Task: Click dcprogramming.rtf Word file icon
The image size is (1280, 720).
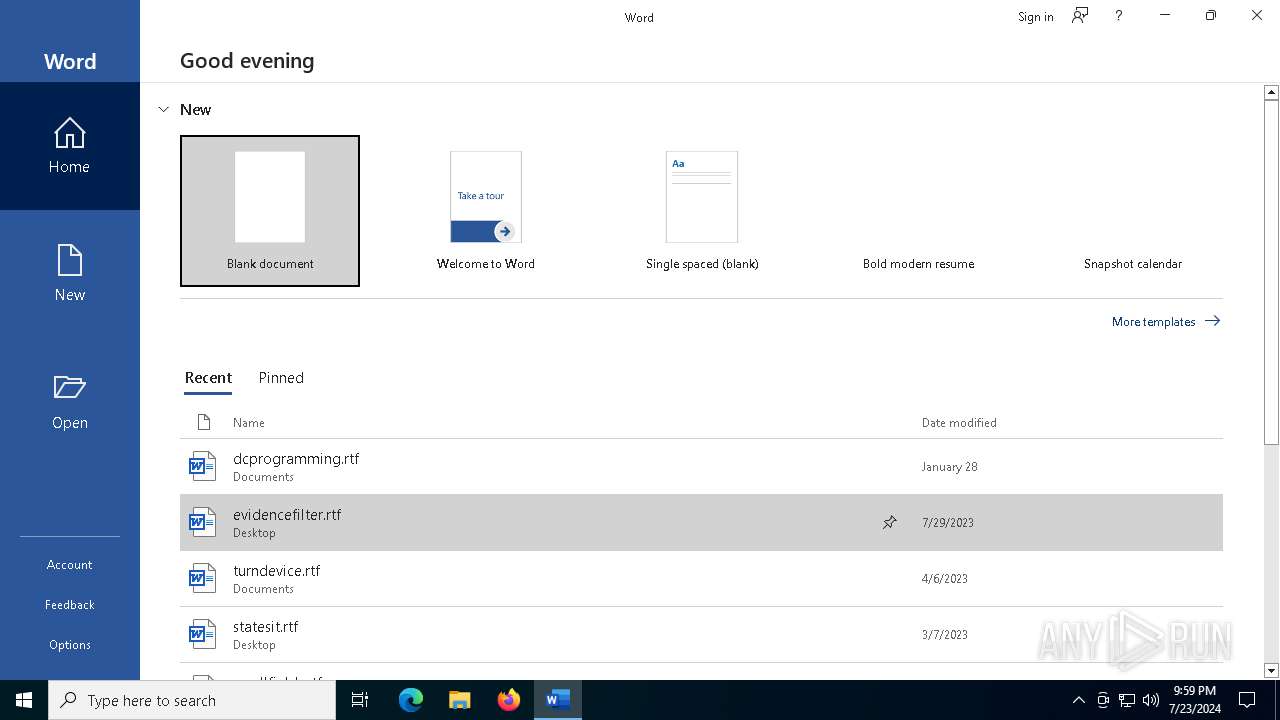Action: coord(203,466)
